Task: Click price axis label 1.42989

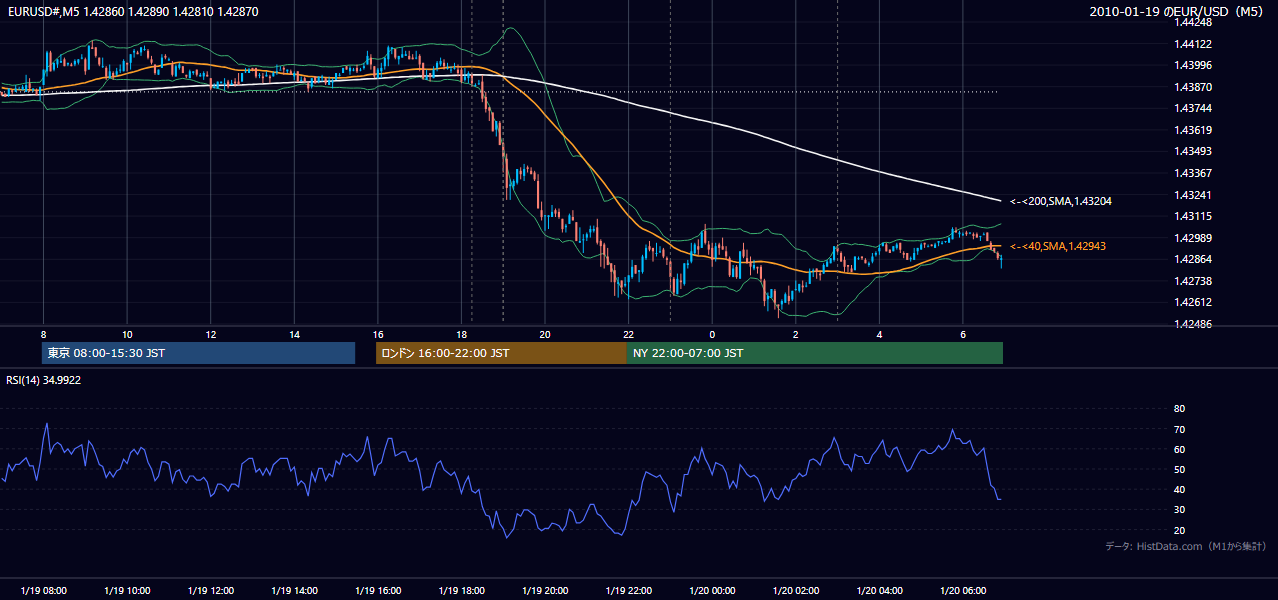Action: pos(1194,238)
